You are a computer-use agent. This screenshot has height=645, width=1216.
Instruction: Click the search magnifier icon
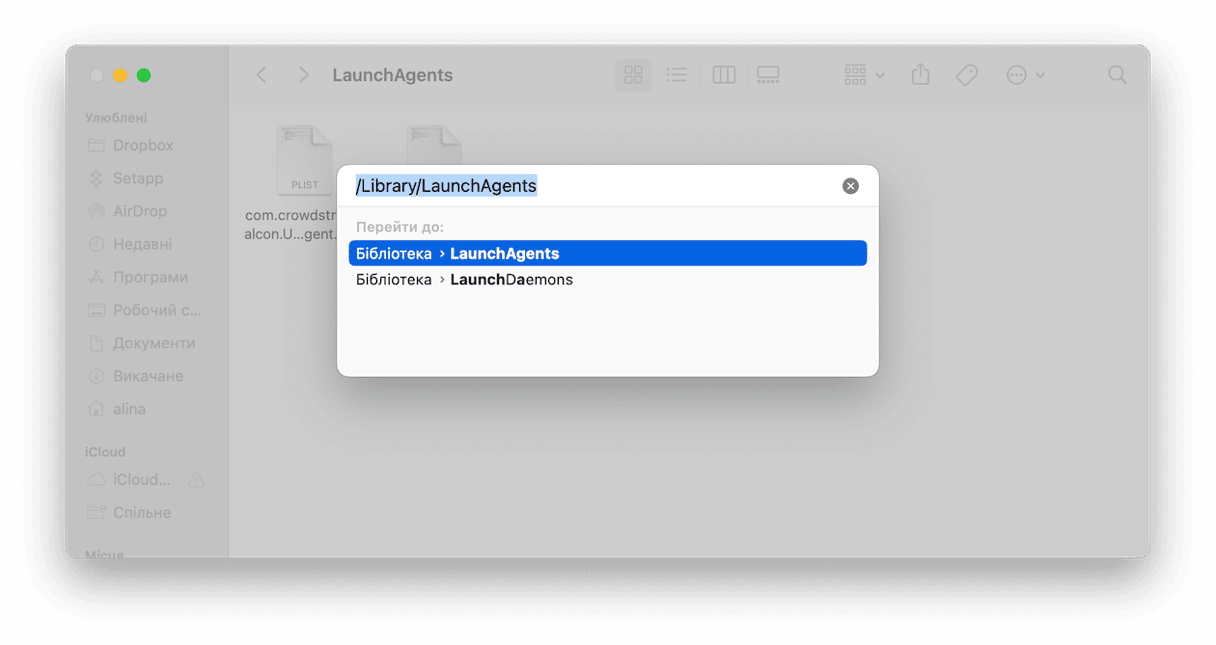tap(1117, 75)
